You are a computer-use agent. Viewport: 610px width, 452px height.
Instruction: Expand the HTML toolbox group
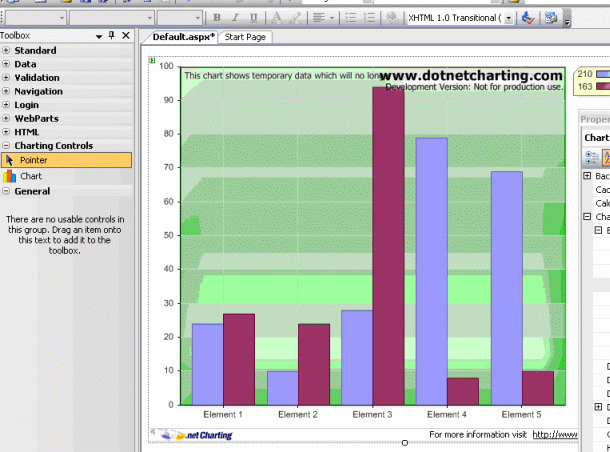click(x=6, y=131)
